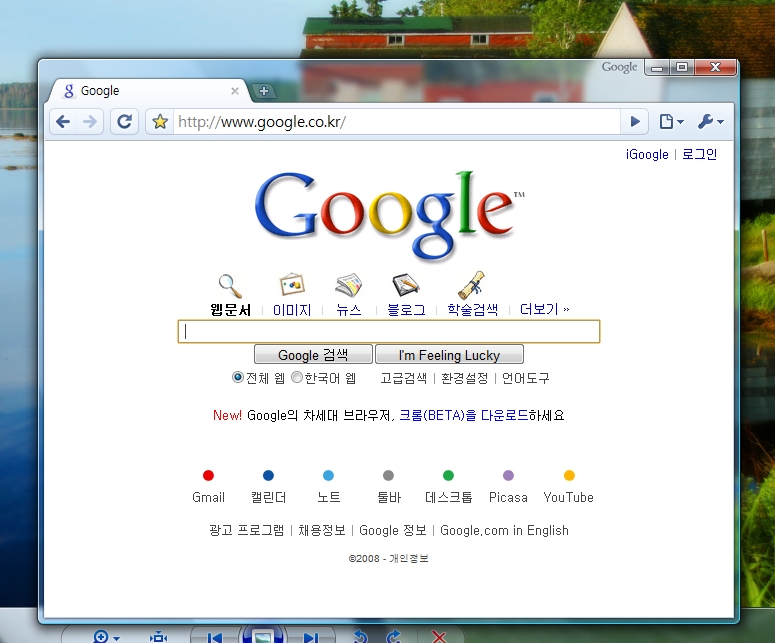
Task: Click the 크롬(BETA)을 다운로드 link
Action: [464, 415]
